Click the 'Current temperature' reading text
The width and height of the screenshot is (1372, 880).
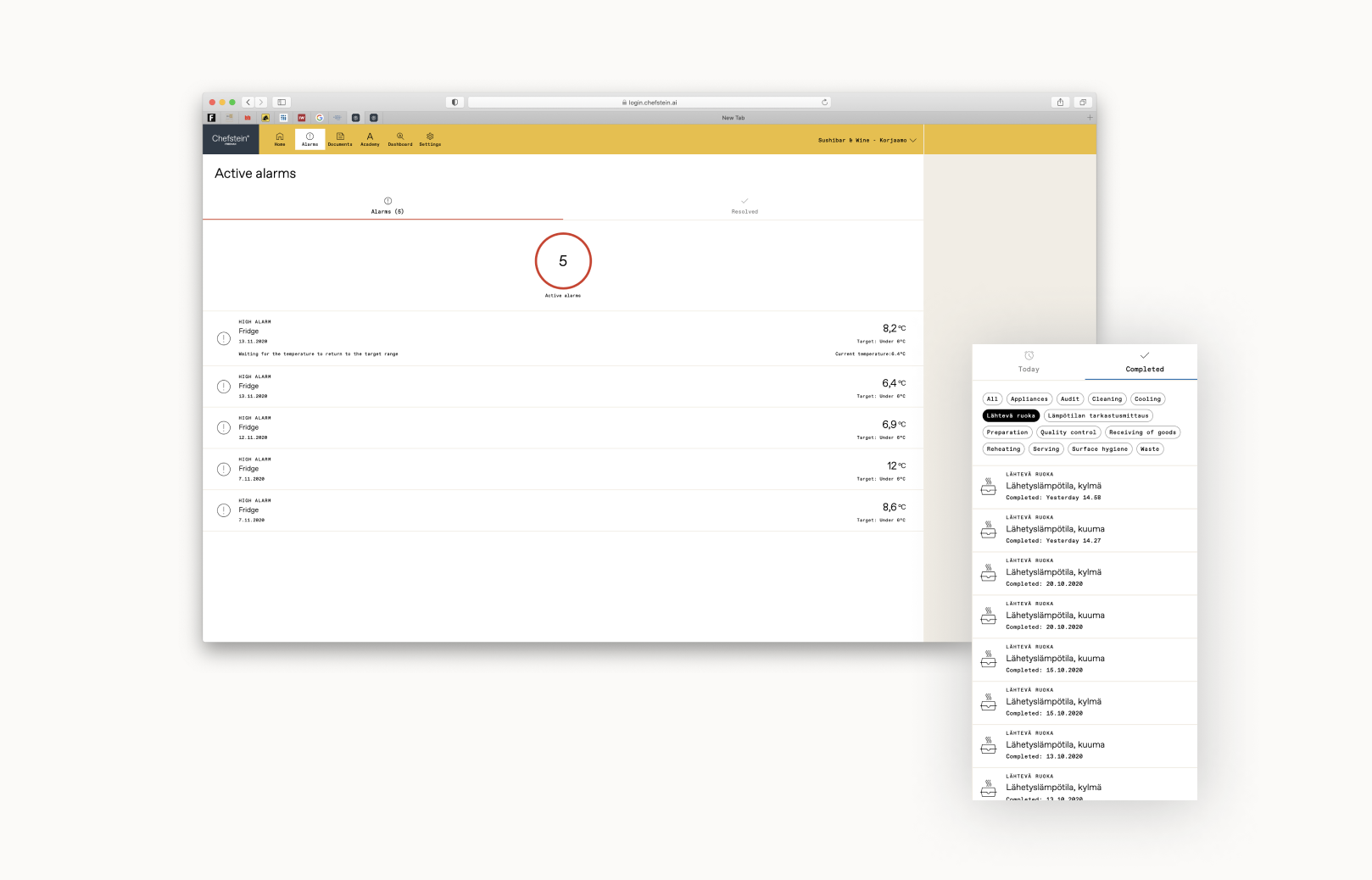click(x=870, y=354)
